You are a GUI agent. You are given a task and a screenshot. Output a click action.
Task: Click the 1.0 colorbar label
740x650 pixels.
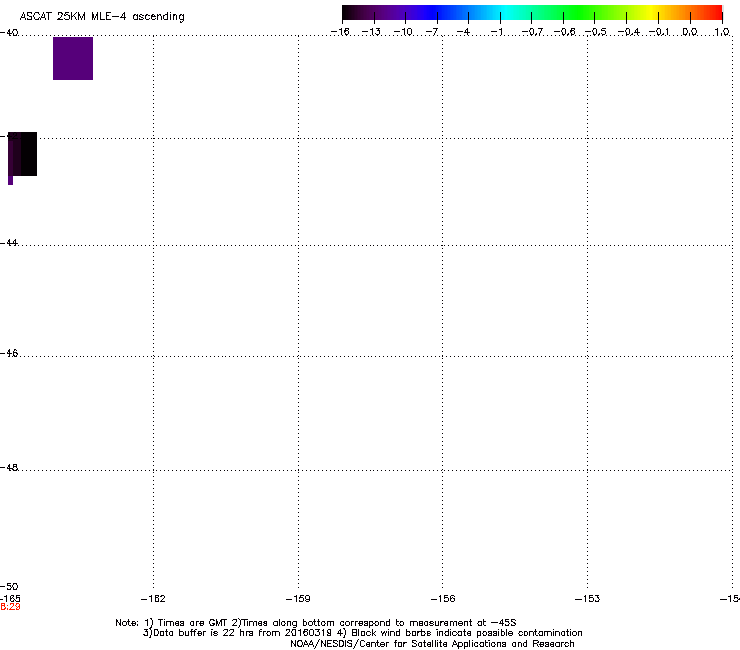tap(722, 32)
